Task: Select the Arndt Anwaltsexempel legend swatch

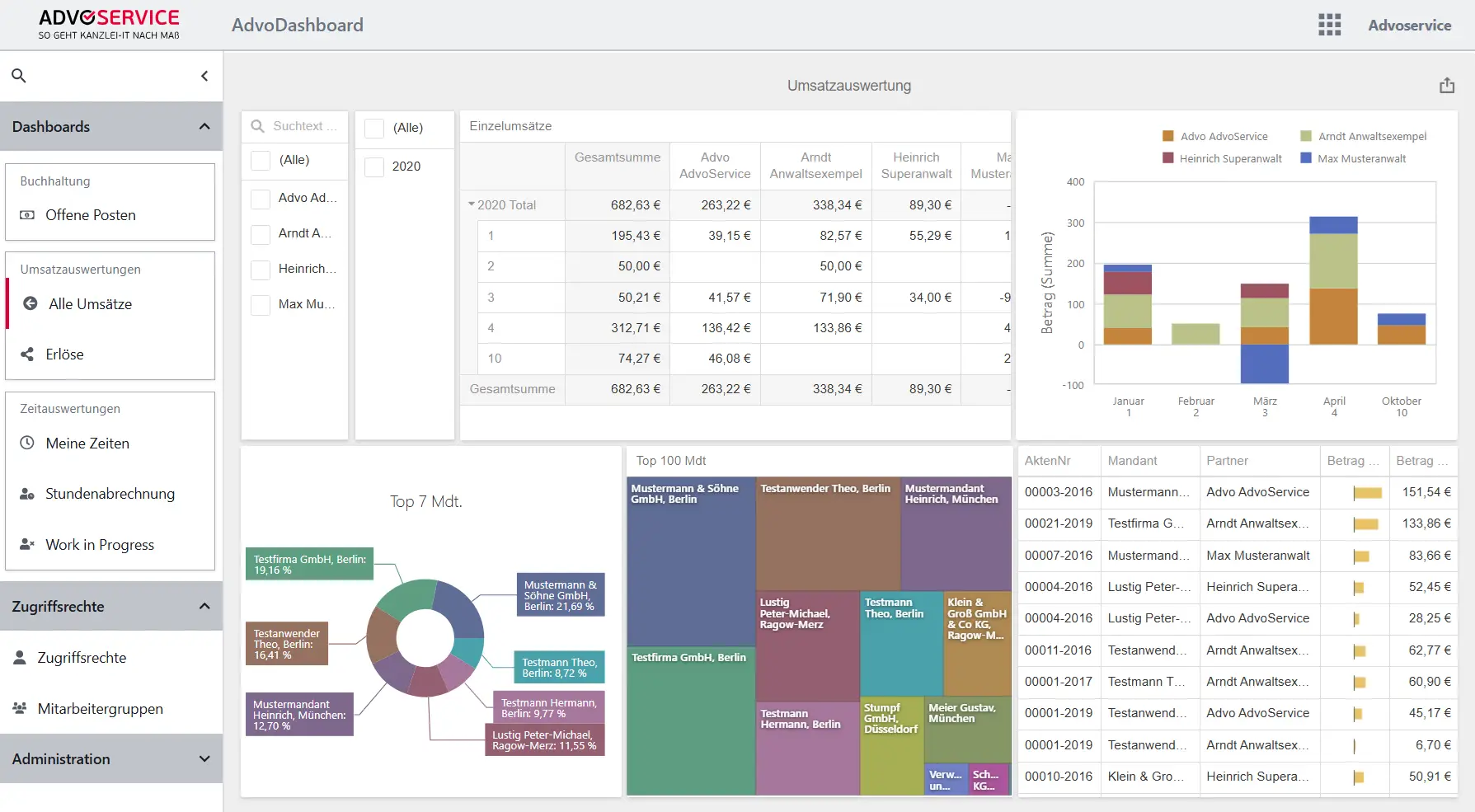Action: [x=1308, y=135]
